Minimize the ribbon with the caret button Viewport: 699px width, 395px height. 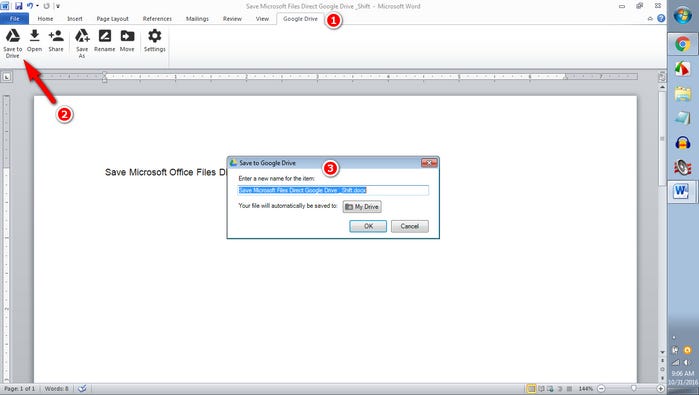[650, 19]
